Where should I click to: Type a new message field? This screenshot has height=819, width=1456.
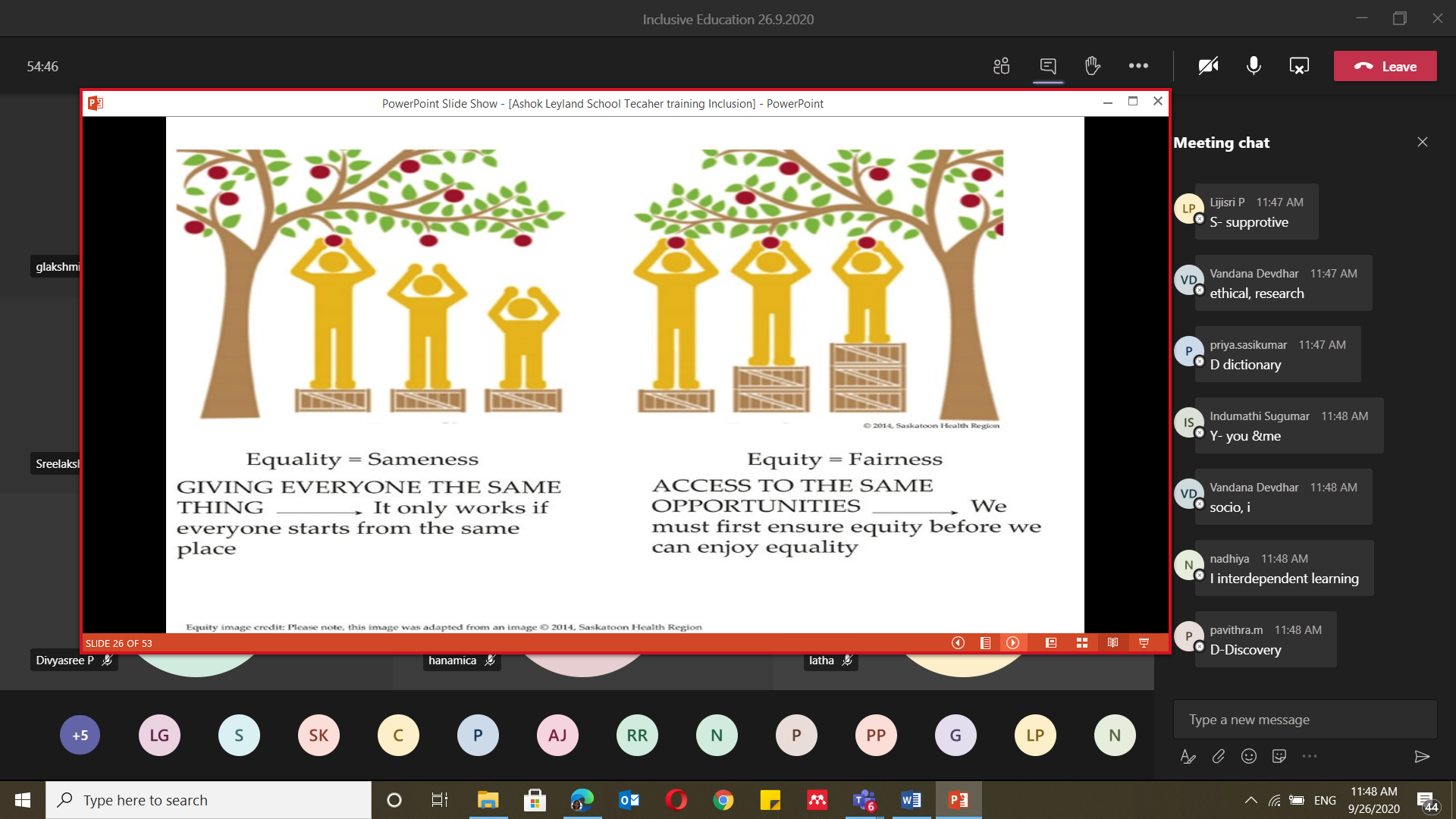coord(1305,720)
